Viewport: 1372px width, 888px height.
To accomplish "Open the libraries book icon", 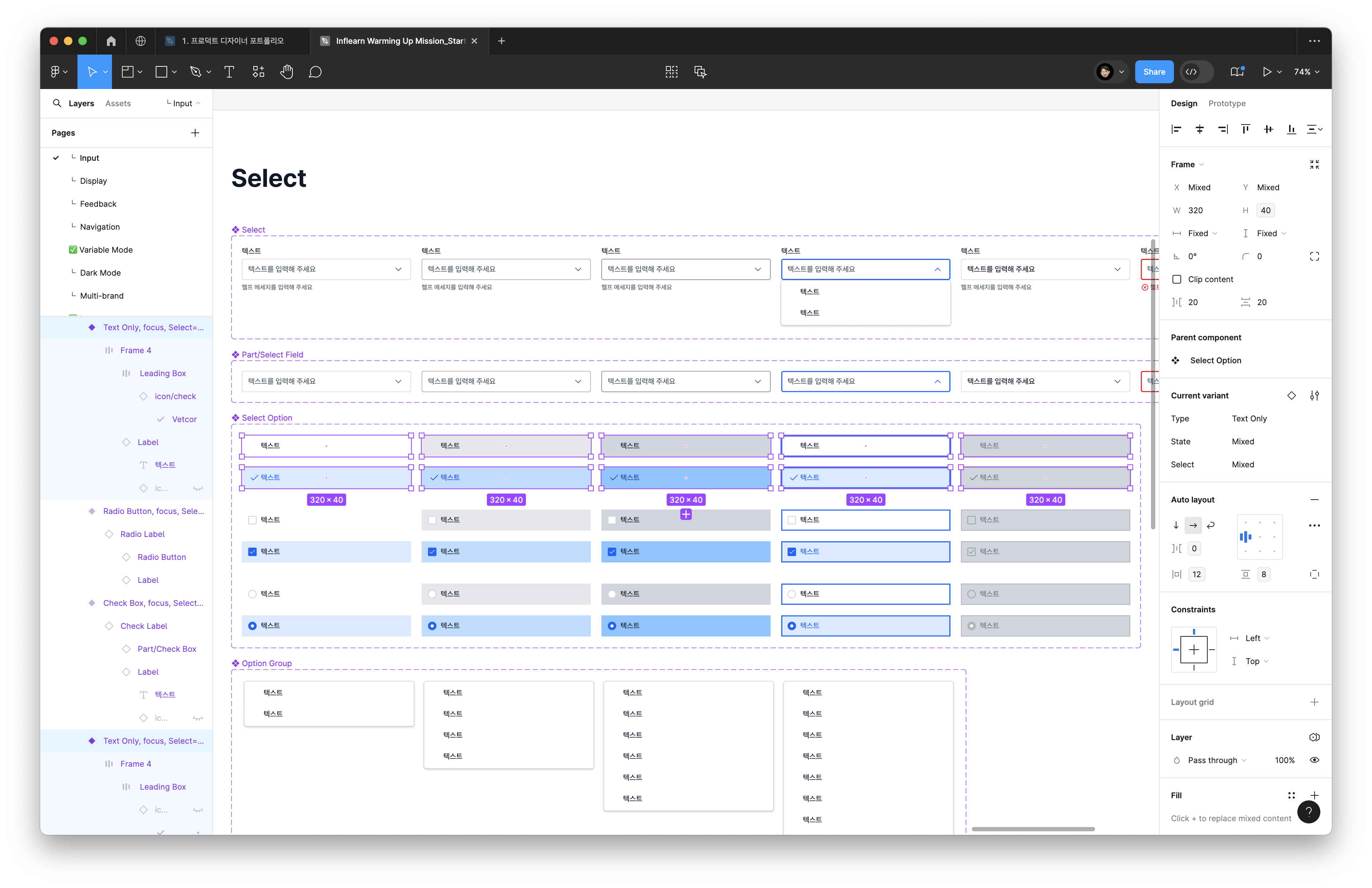I will tap(1237, 71).
